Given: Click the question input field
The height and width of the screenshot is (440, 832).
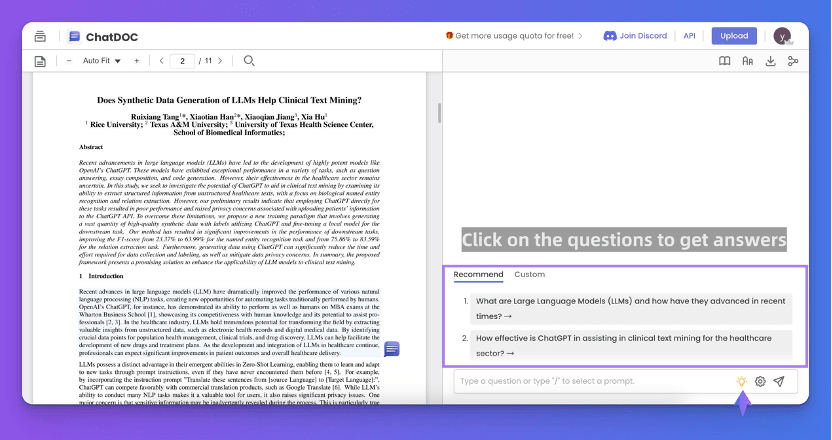Looking at the screenshot, I should click(x=590, y=381).
